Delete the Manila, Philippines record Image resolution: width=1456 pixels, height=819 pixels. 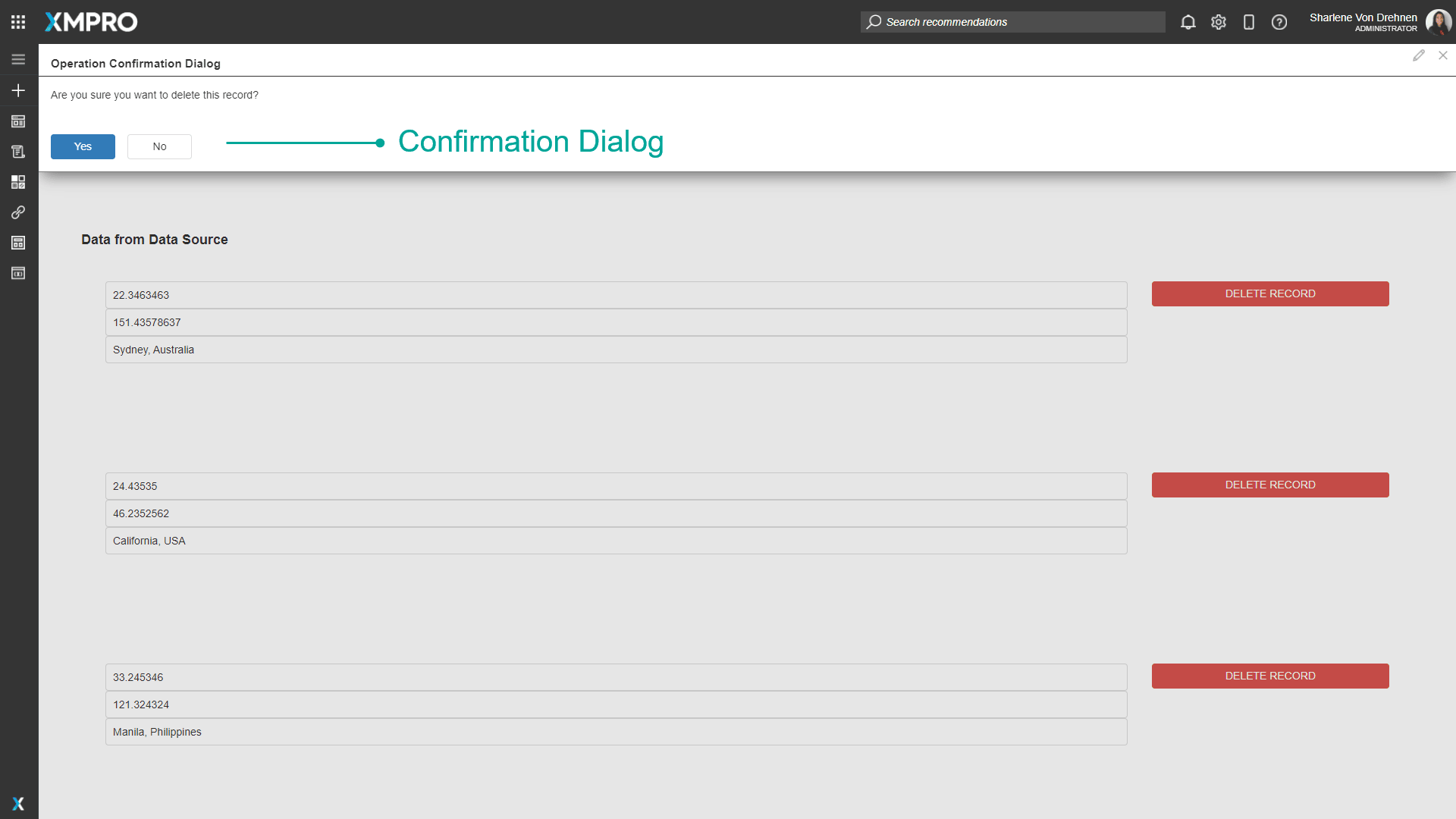(x=1270, y=676)
